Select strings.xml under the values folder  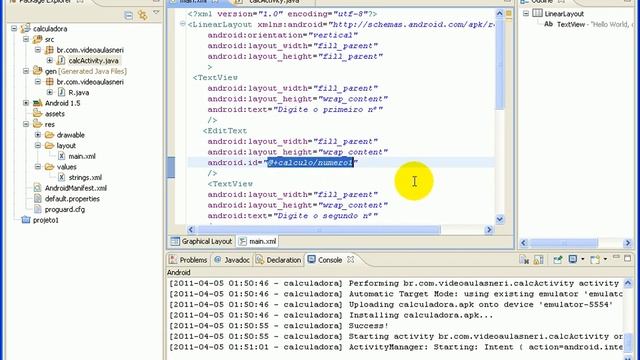[85, 177]
